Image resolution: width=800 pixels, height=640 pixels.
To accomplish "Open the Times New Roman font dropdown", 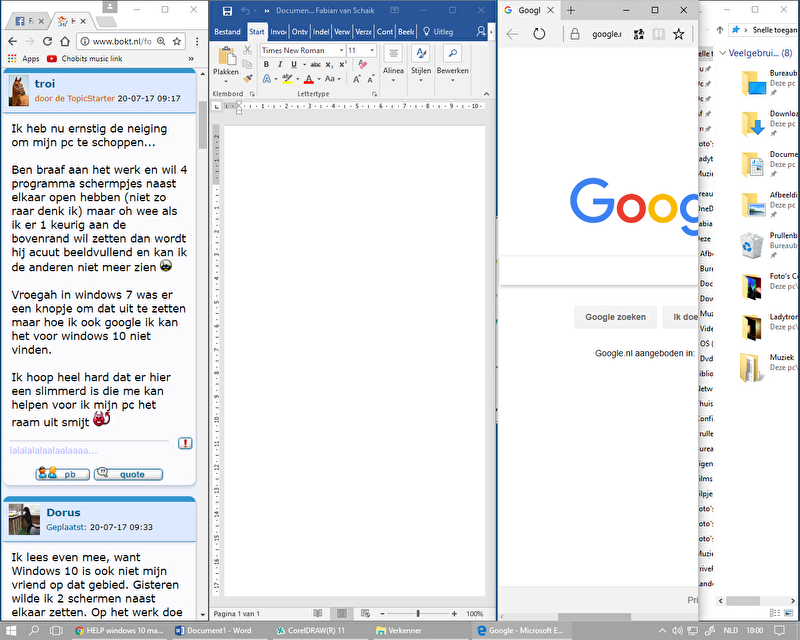I will (339, 50).
